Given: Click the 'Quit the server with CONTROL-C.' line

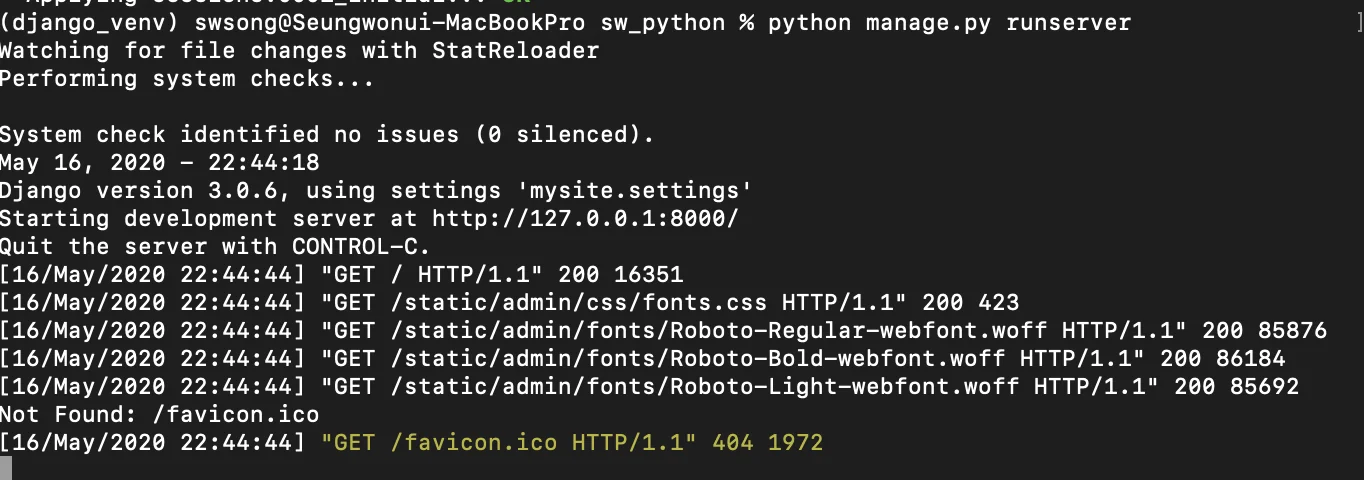Looking at the screenshot, I should 215,246.
